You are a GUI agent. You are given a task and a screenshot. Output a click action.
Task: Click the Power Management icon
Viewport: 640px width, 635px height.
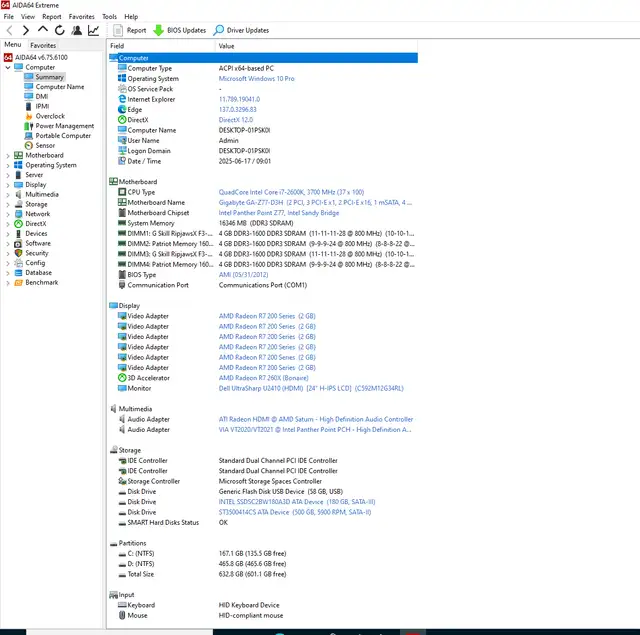point(29,126)
